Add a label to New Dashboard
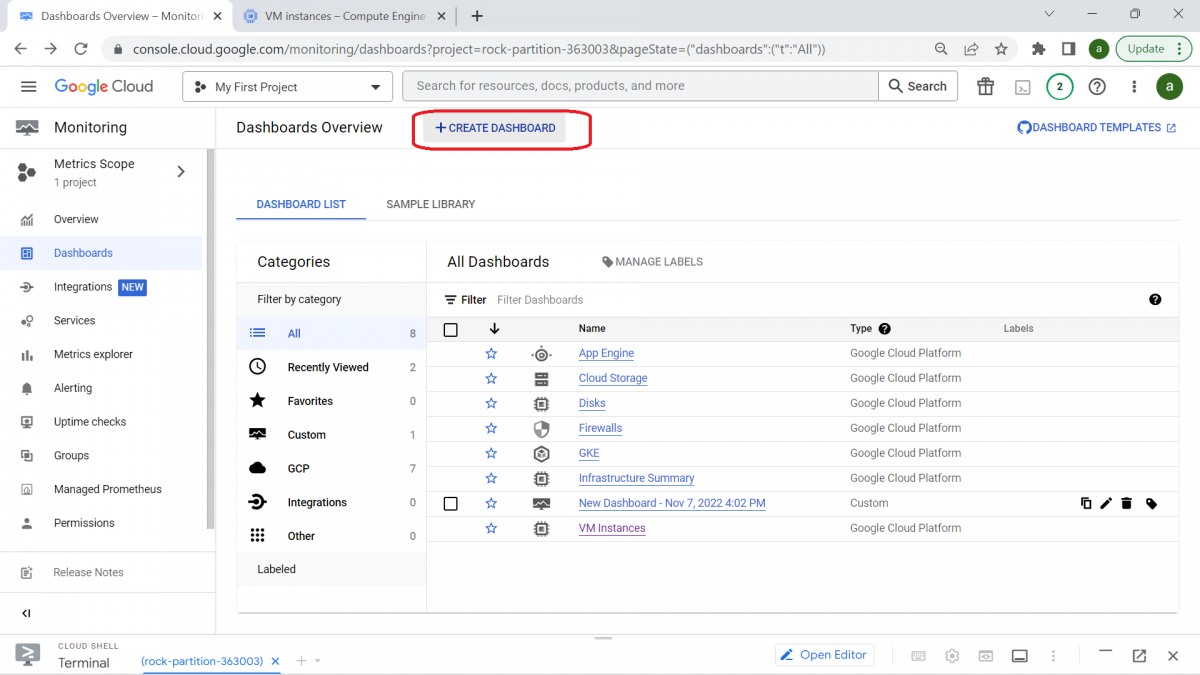 [1151, 503]
